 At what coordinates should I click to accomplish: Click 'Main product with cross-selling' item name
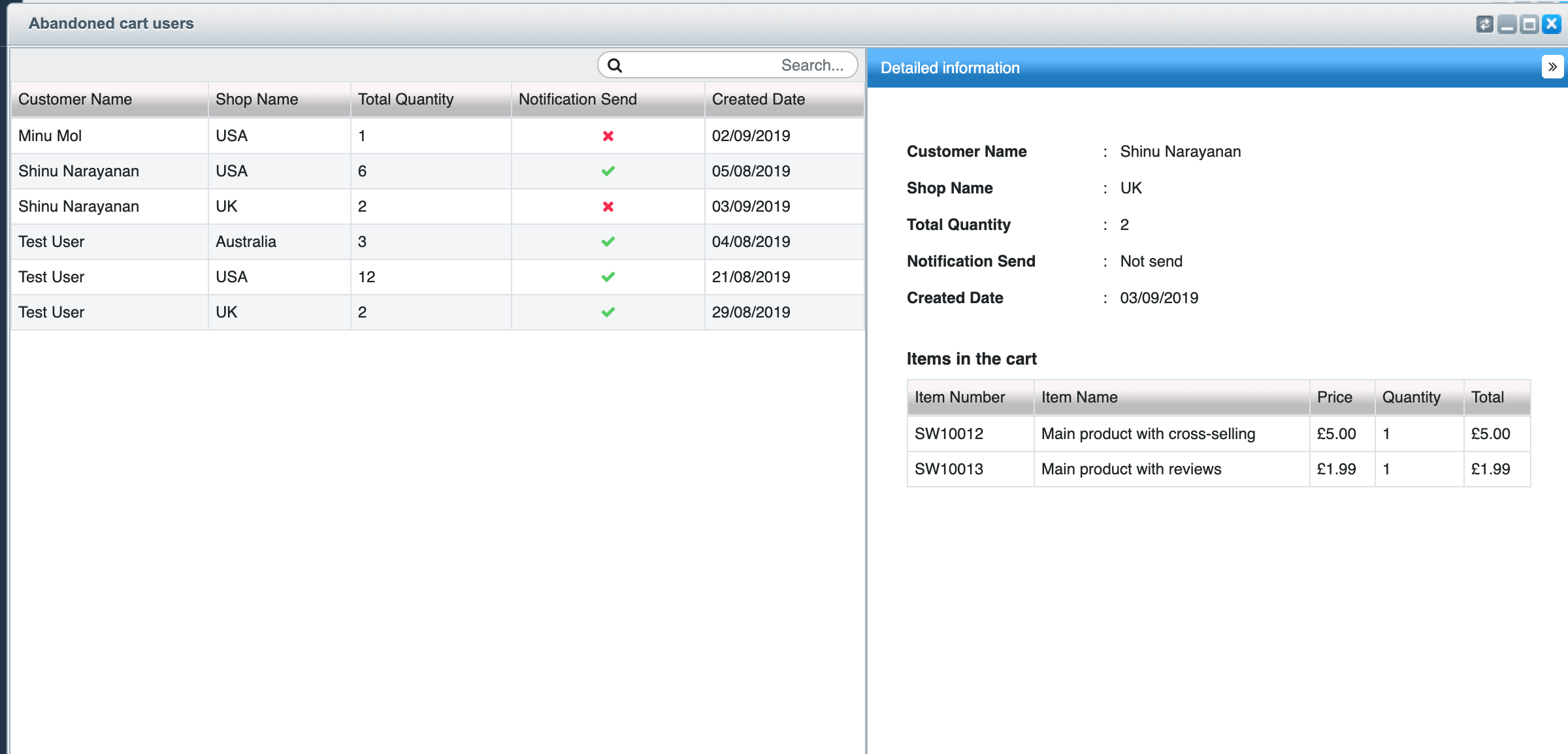tap(1149, 434)
